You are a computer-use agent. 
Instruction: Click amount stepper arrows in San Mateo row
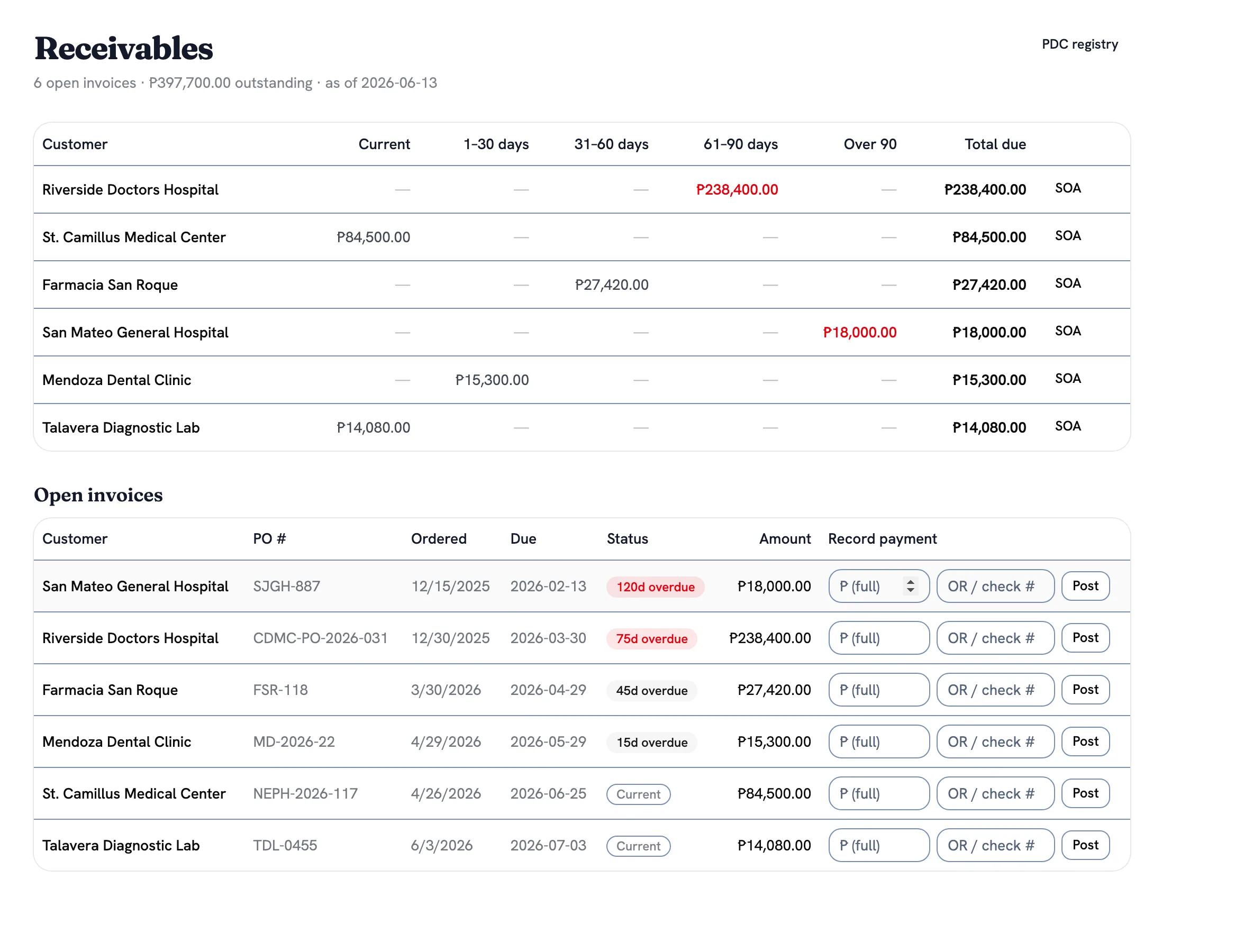pos(910,585)
